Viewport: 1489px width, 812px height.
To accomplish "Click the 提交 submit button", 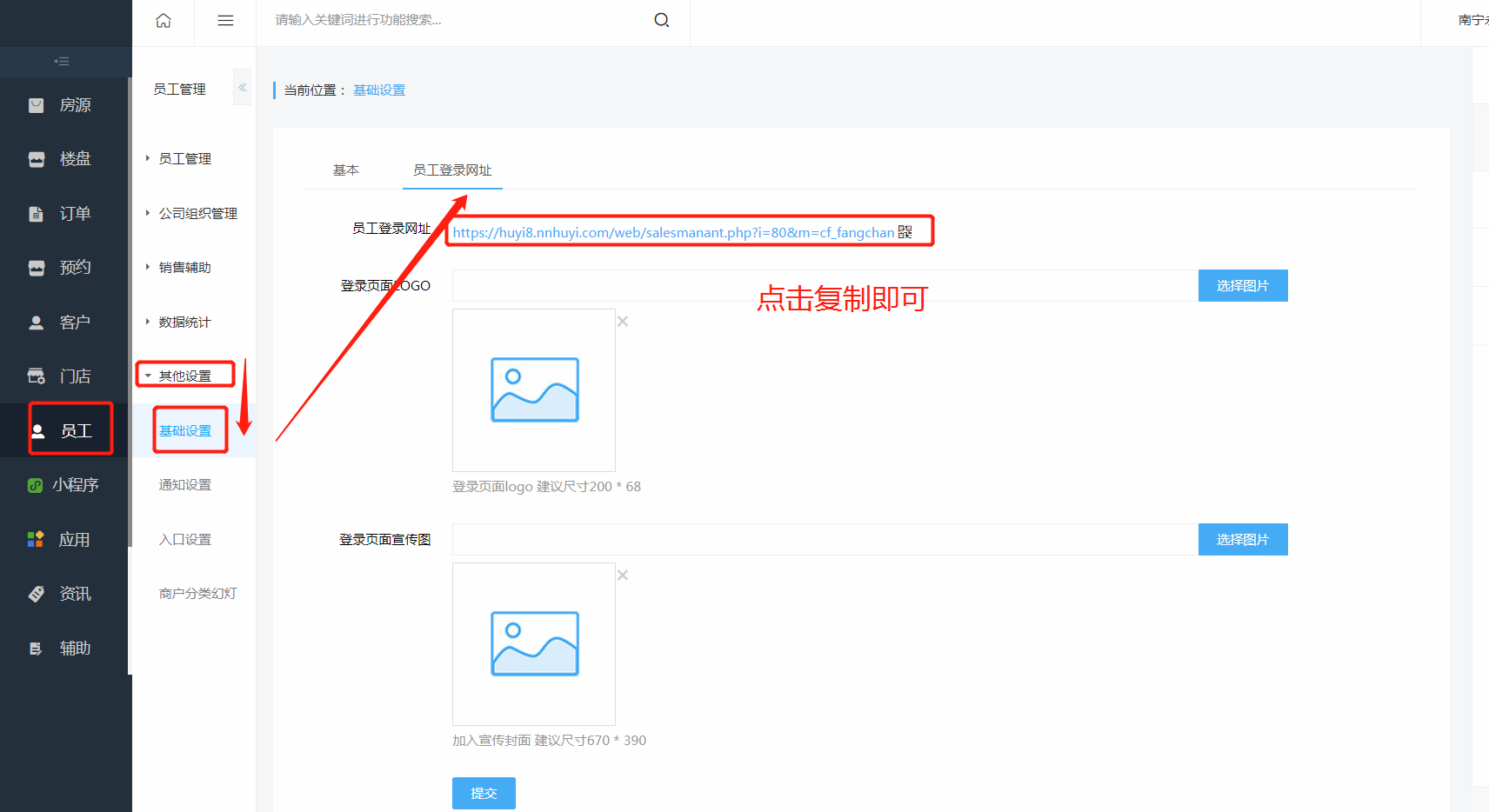I will pos(484,793).
